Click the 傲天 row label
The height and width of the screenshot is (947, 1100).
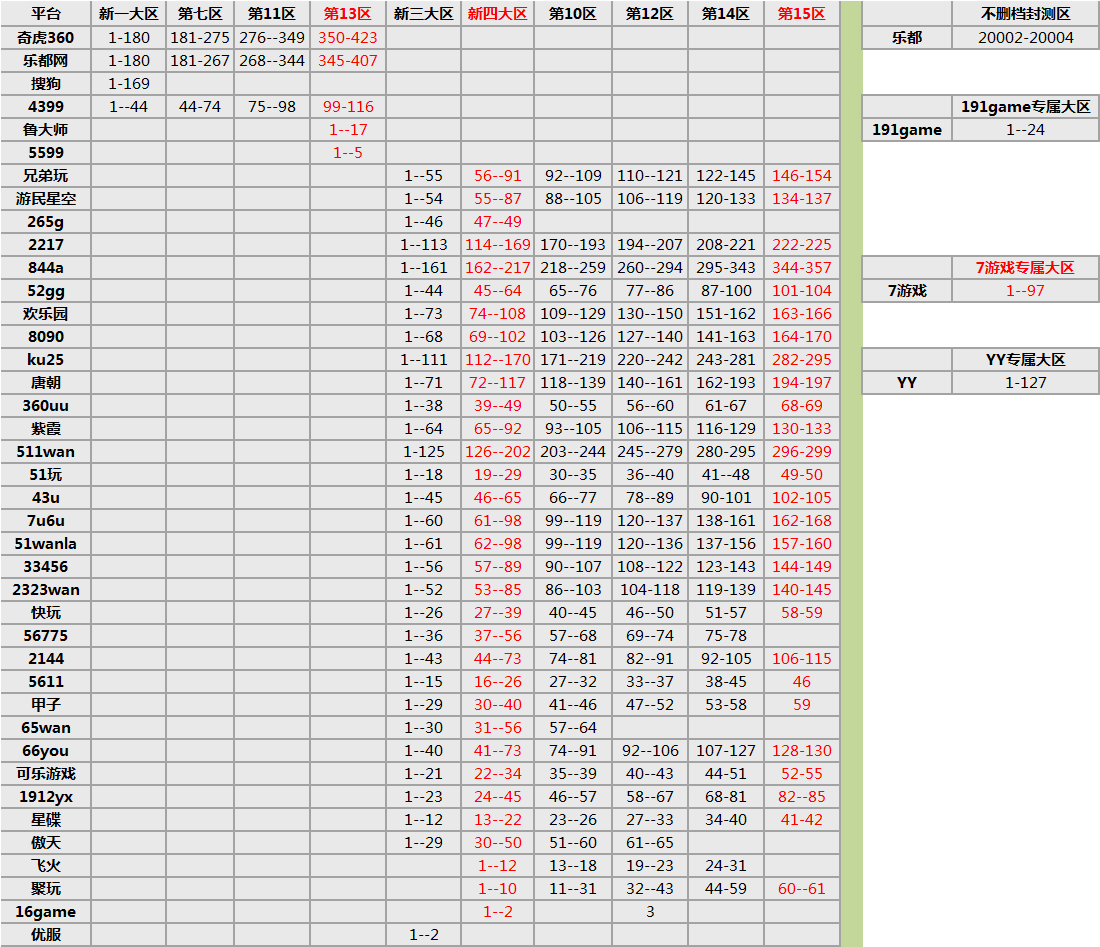tap(46, 843)
